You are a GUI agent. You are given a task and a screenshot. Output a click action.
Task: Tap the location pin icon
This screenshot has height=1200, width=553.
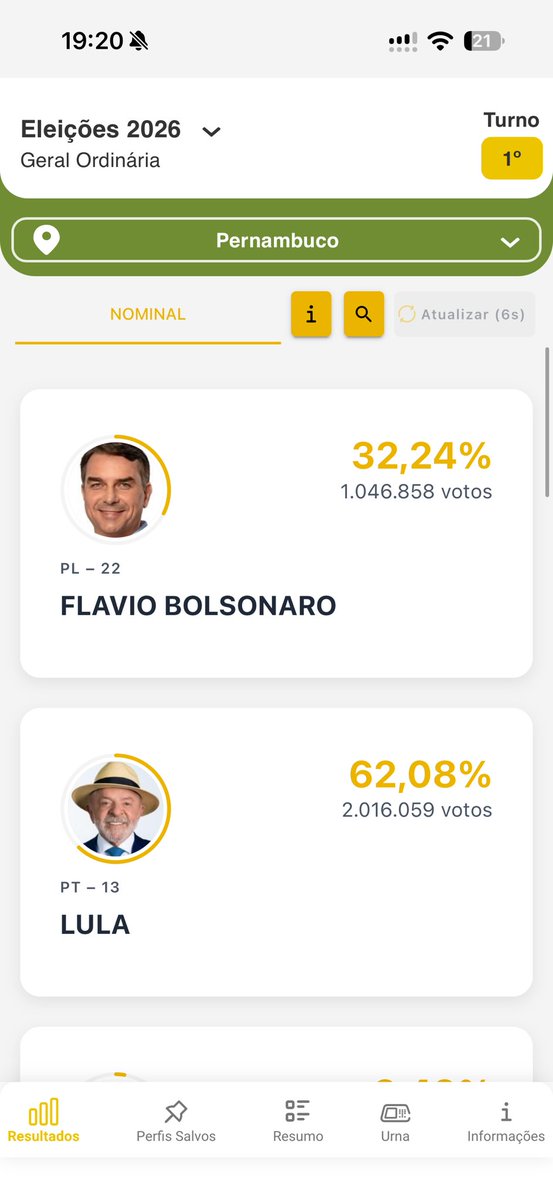(46, 241)
